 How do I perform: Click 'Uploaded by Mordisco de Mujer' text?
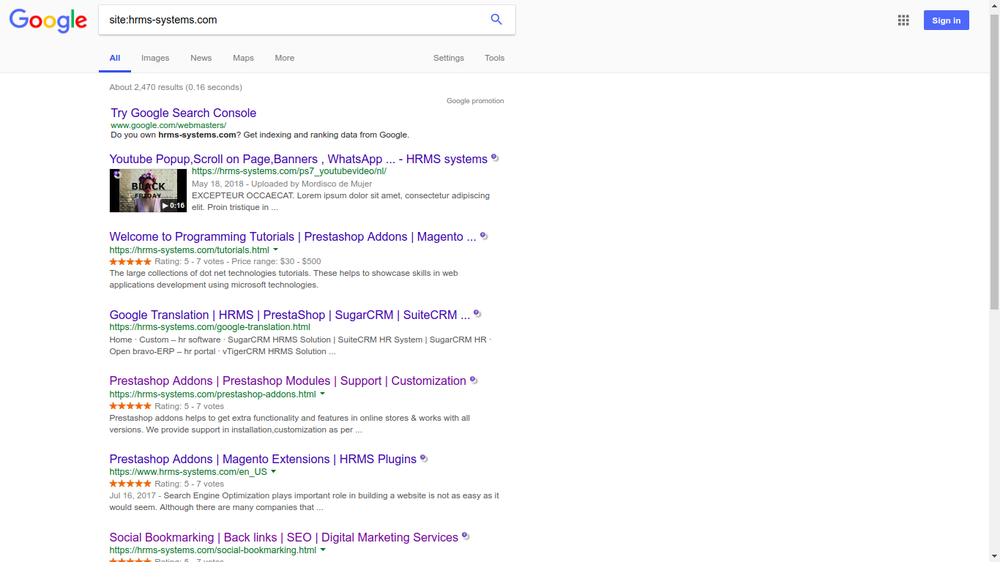(x=311, y=184)
